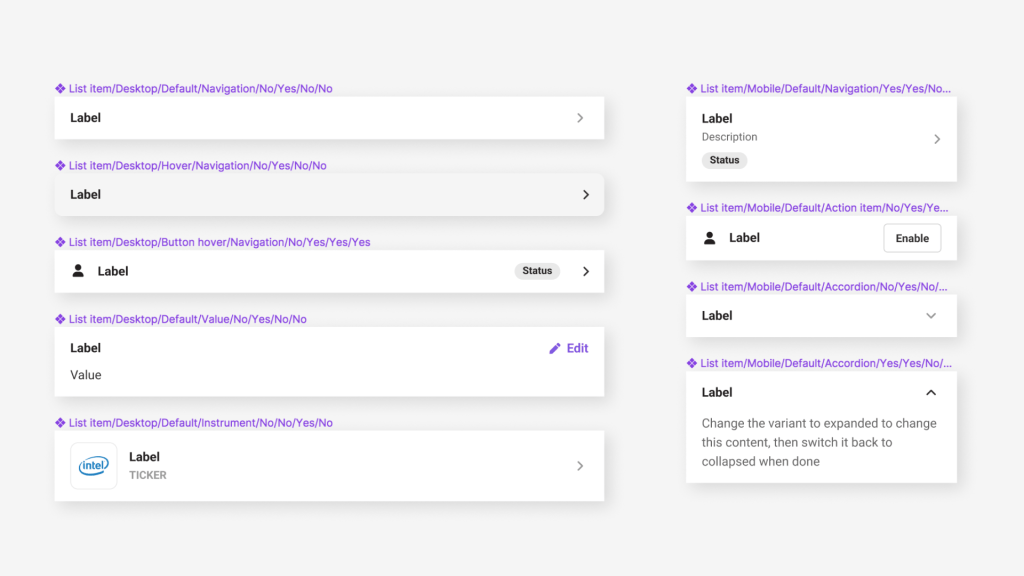Click the Intel logo on the Instrument list item

point(93,465)
